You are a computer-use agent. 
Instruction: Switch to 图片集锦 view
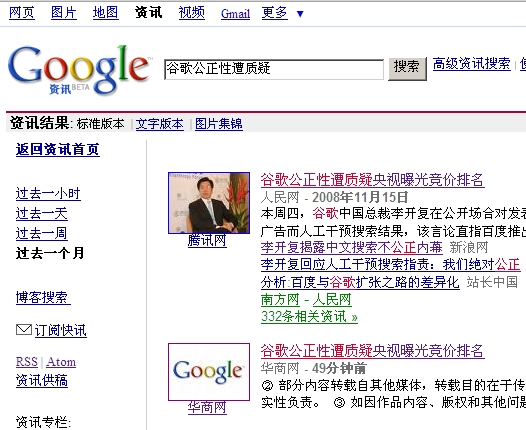click(219, 124)
